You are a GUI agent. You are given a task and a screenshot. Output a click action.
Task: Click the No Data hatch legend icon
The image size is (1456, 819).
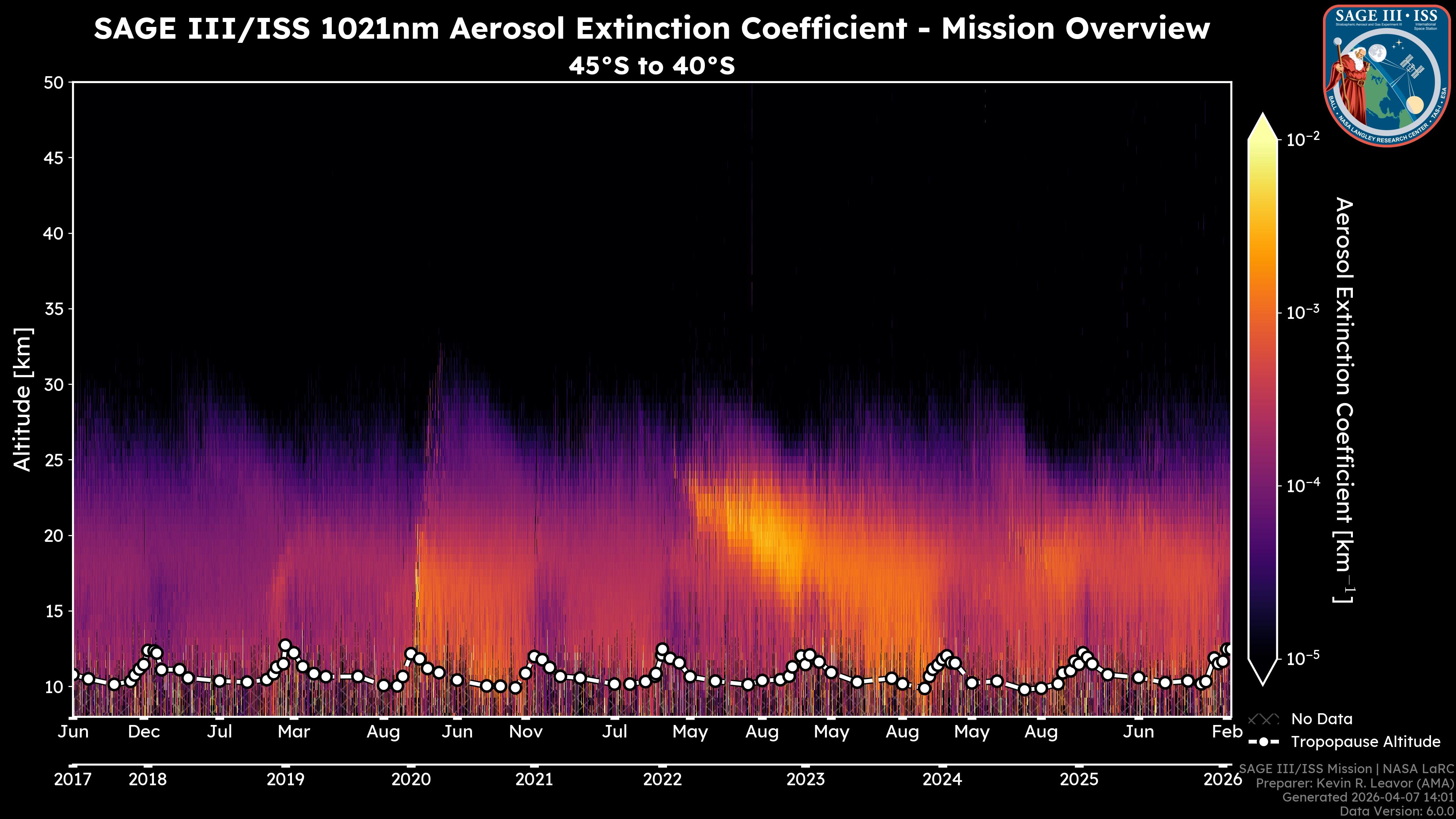click(1263, 719)
